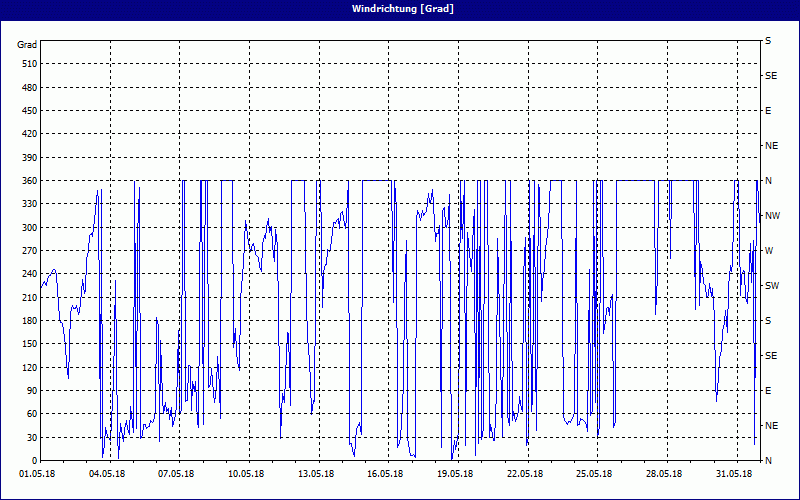Viewport: 800px width, 500px height.
Task: Click the 120 axis value
Action: click(x=30, y=367)
